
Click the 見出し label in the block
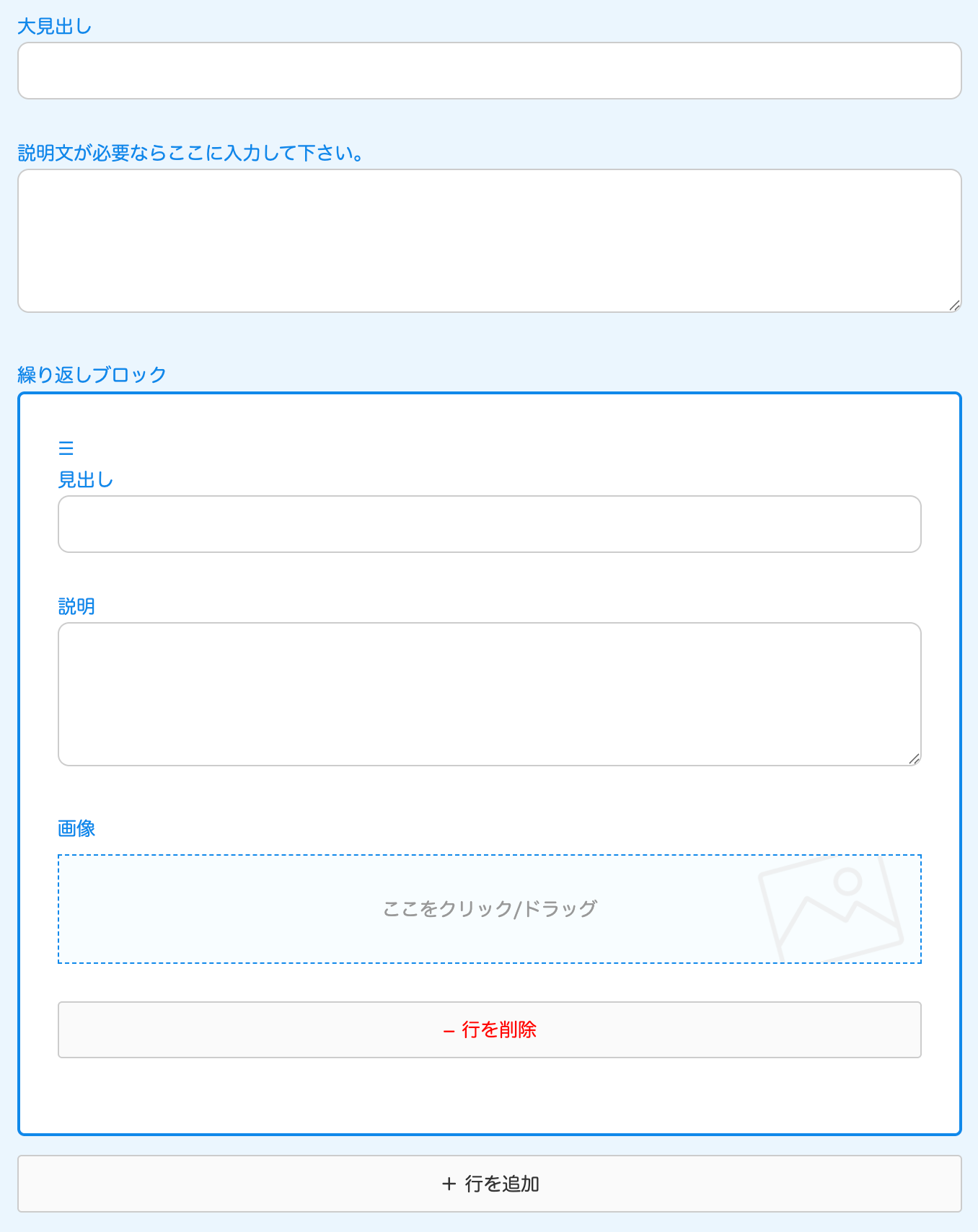pos(86,479)
